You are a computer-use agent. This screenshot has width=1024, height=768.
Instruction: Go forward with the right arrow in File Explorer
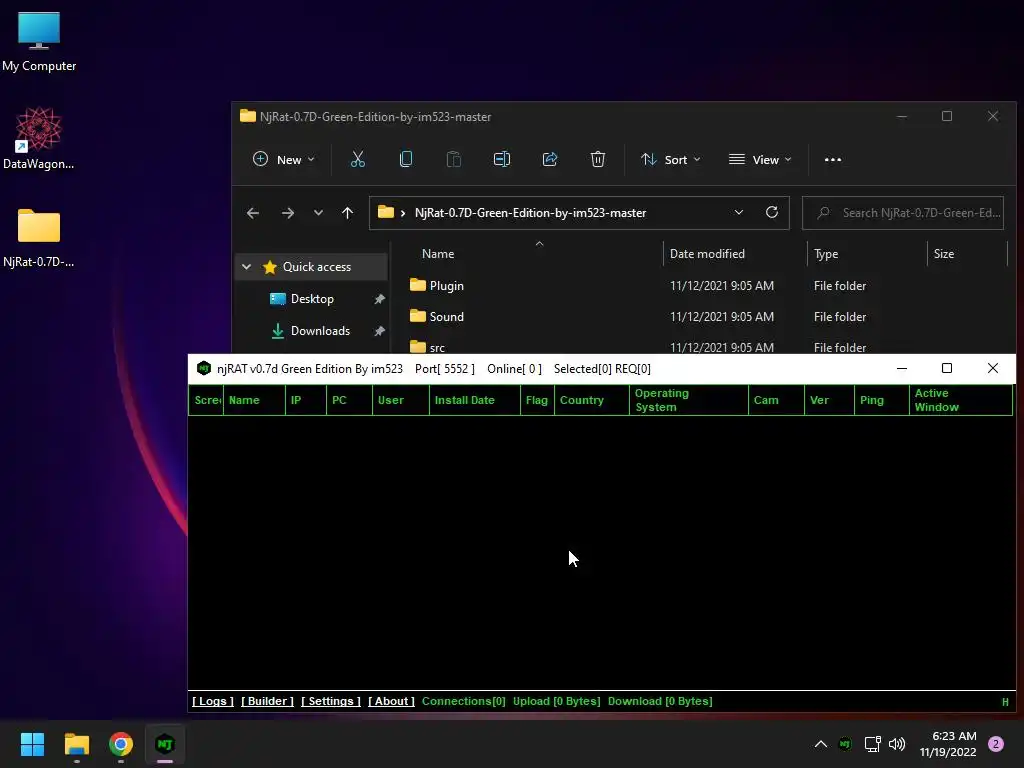(x=287, y=213)
